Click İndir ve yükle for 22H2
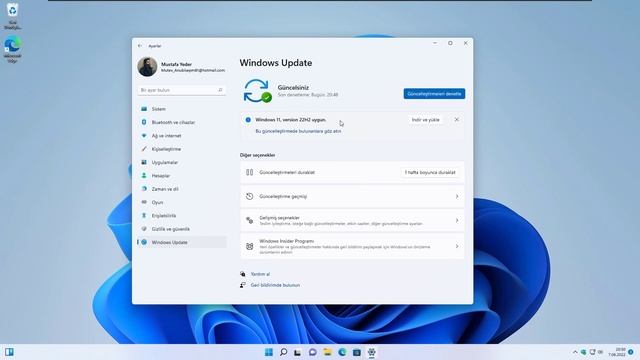 click(x=425, y=120)
